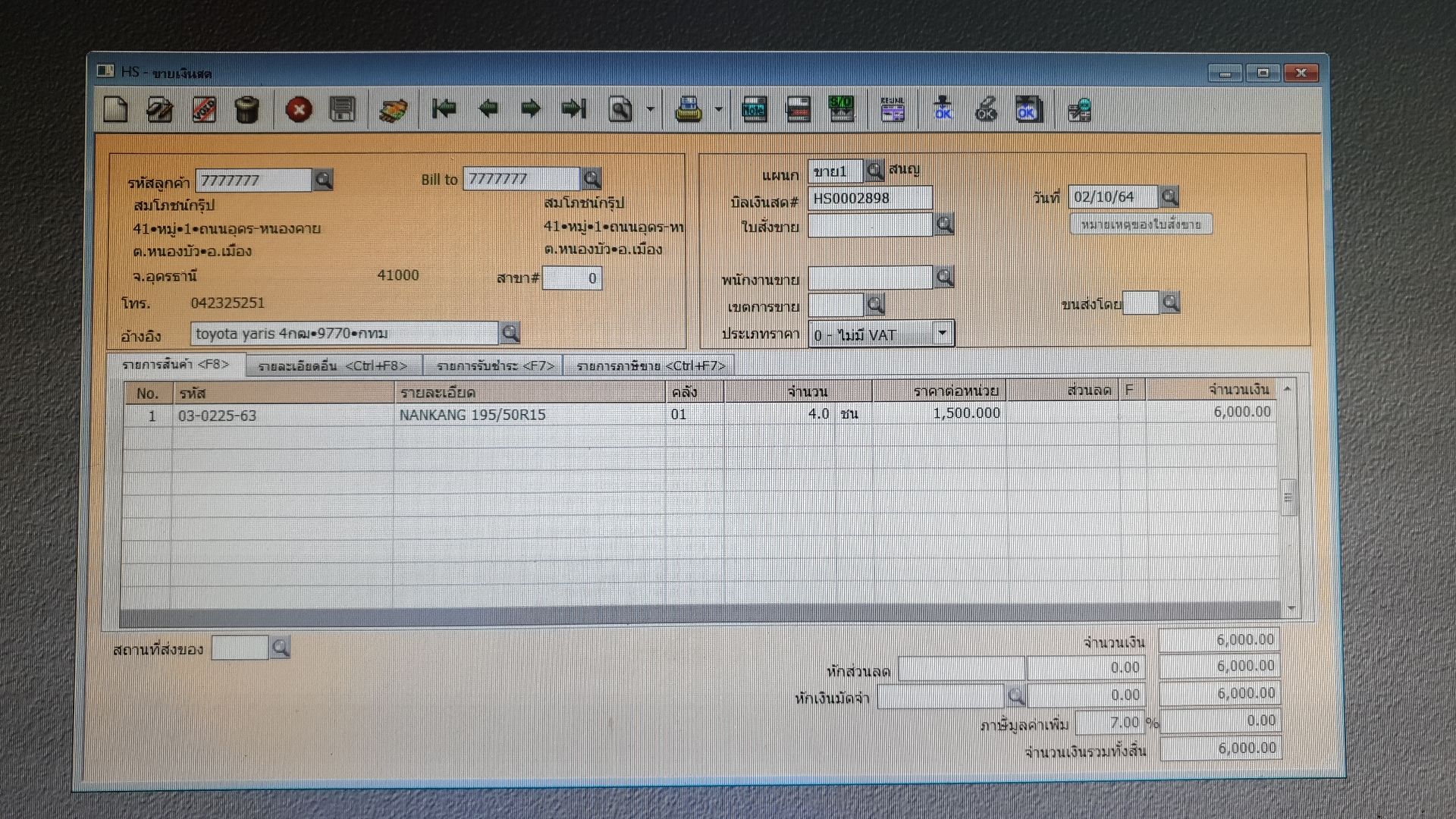
Task: Click the edit document pencil icon
Action: (159, 110)
